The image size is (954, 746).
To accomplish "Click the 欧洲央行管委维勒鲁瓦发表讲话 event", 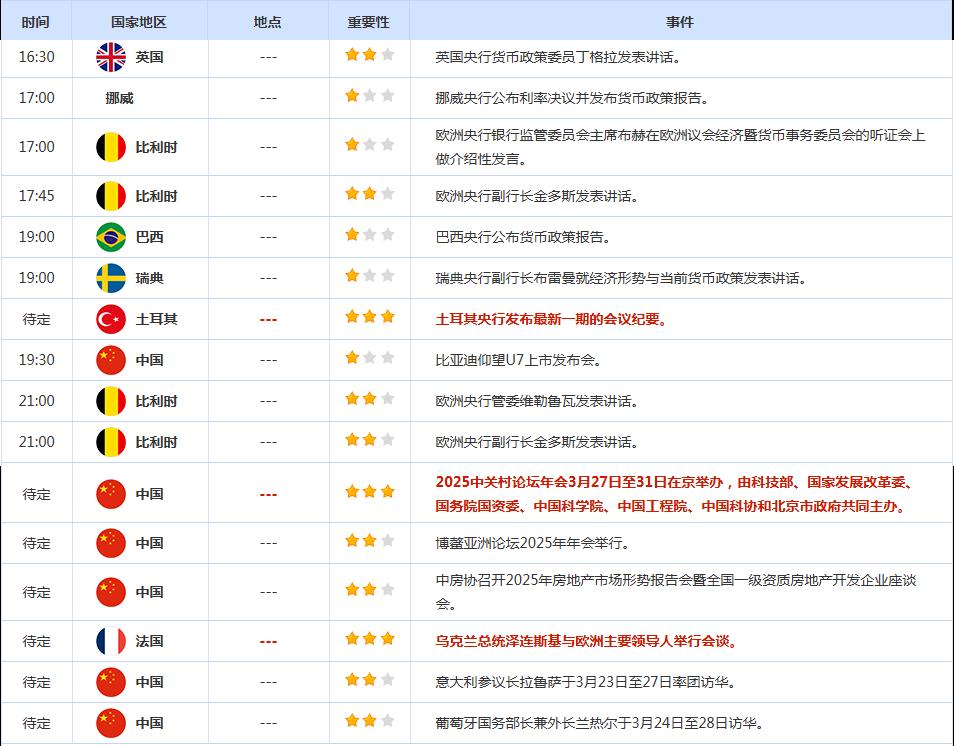I will [x=537, y=402].
